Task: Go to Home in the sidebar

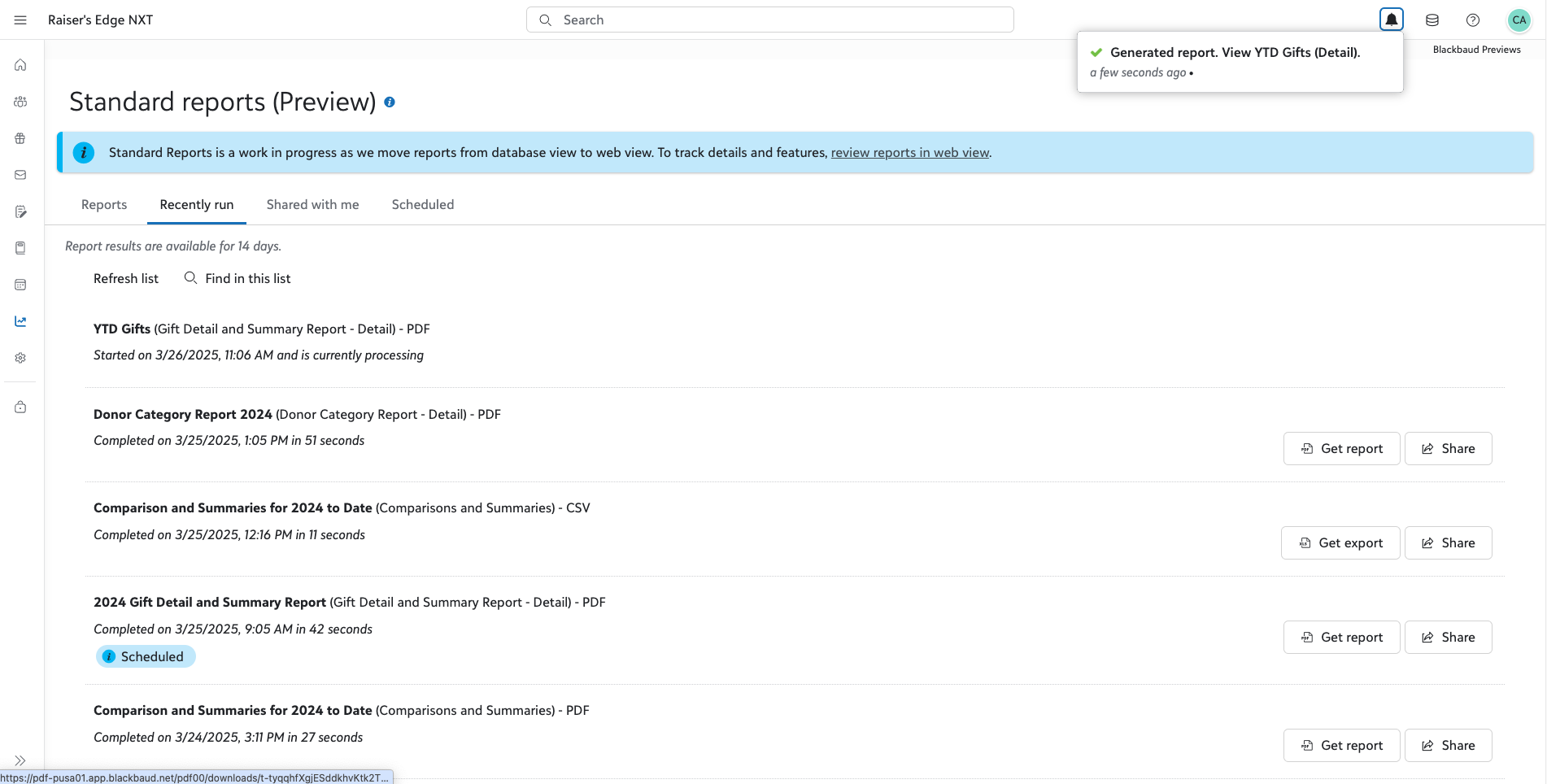Action: 20,65
